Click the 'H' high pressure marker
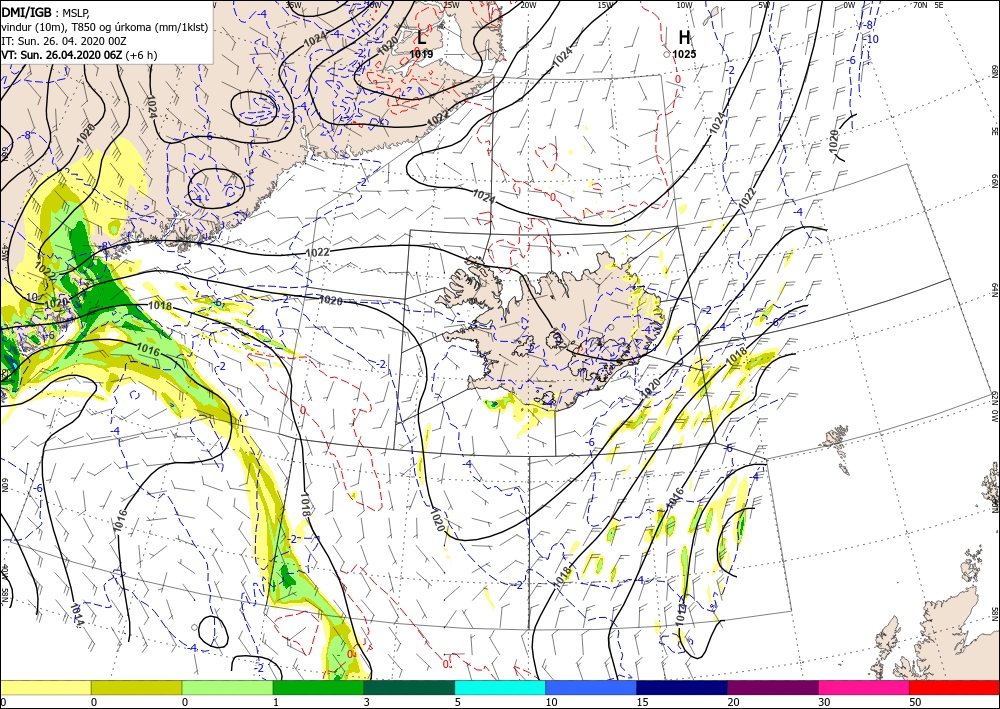The width and height of the screenshot is (1000, 709). tap(684, 37)
